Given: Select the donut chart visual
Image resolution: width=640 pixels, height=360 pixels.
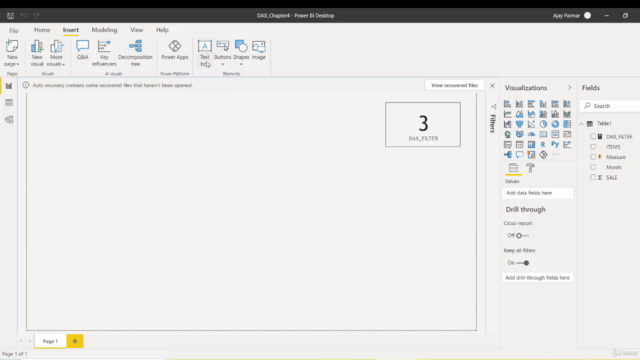Looking at the screenshot, I should [x=555, y=124].
